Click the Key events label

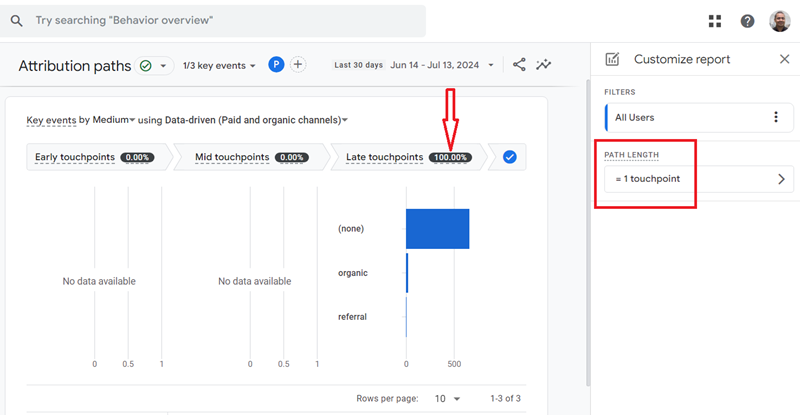[x=51, y=120]
